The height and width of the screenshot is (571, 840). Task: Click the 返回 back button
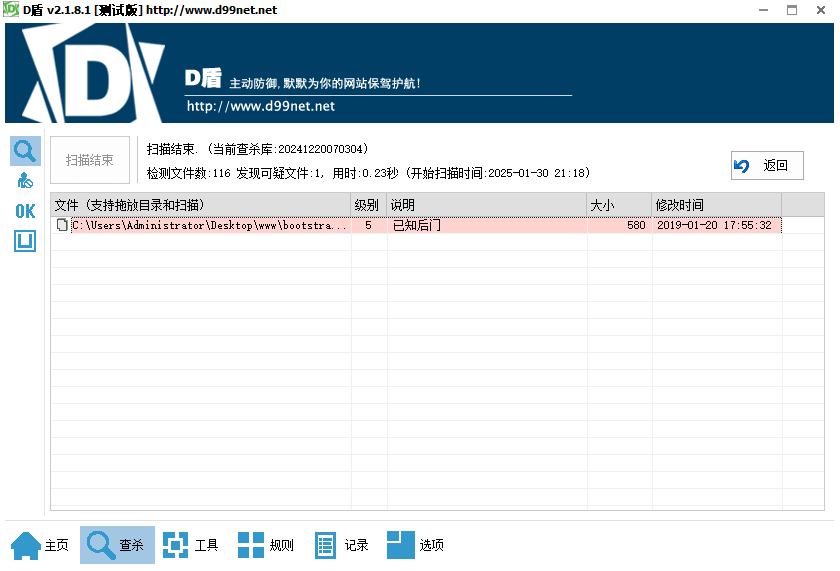coord(767,166)
